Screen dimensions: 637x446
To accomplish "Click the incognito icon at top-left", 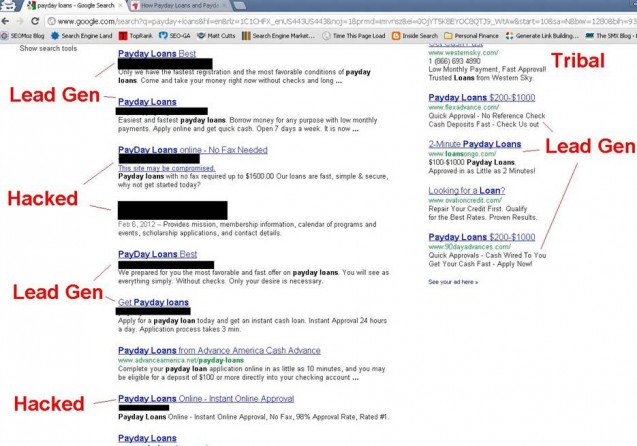I will [x=8, y=5].
